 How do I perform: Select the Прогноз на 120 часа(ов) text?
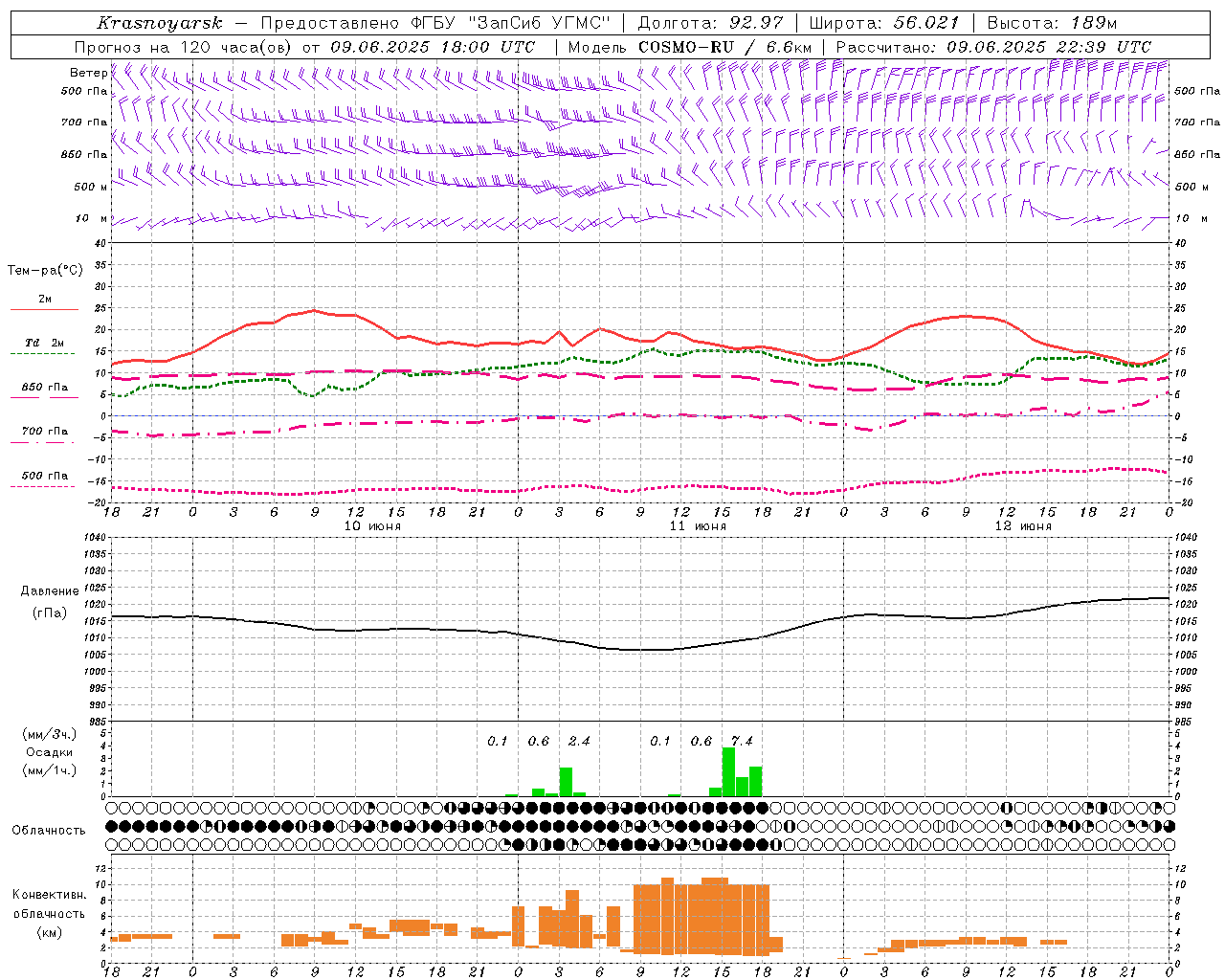(184, 47)
